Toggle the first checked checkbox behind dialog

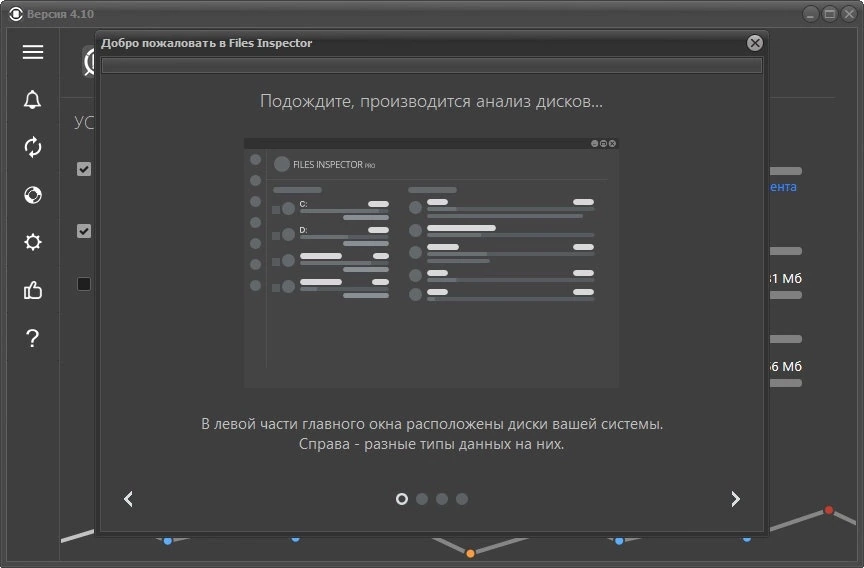[84, 169]
